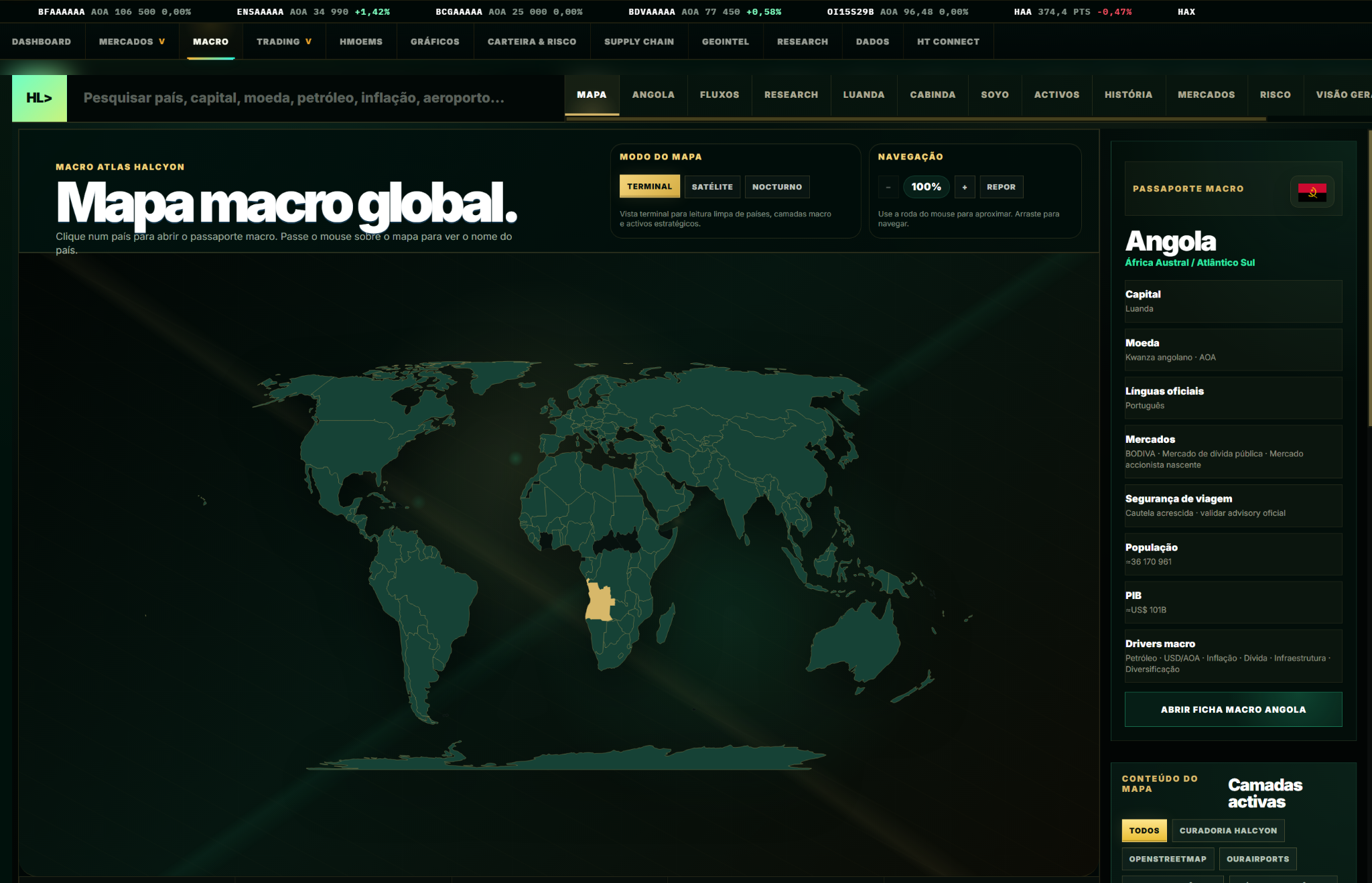Viewport: 1372px width, 883px height.
Task: Click the Línguas oficiais card
Action: (1233, 398)
